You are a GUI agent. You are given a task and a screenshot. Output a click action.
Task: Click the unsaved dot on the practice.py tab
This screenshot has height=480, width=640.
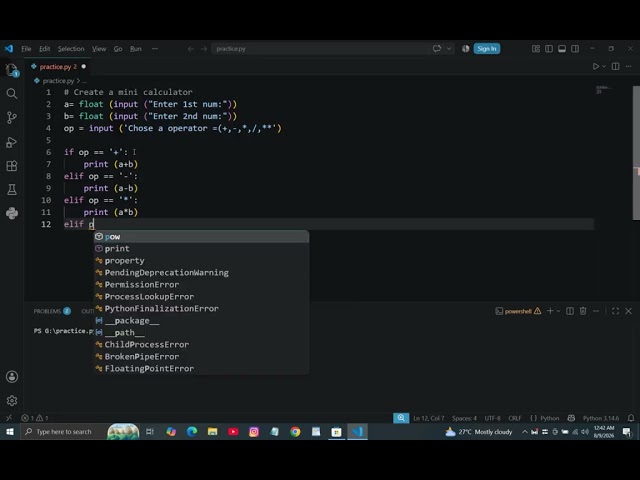pyautogui.click(x=84, y=67)
